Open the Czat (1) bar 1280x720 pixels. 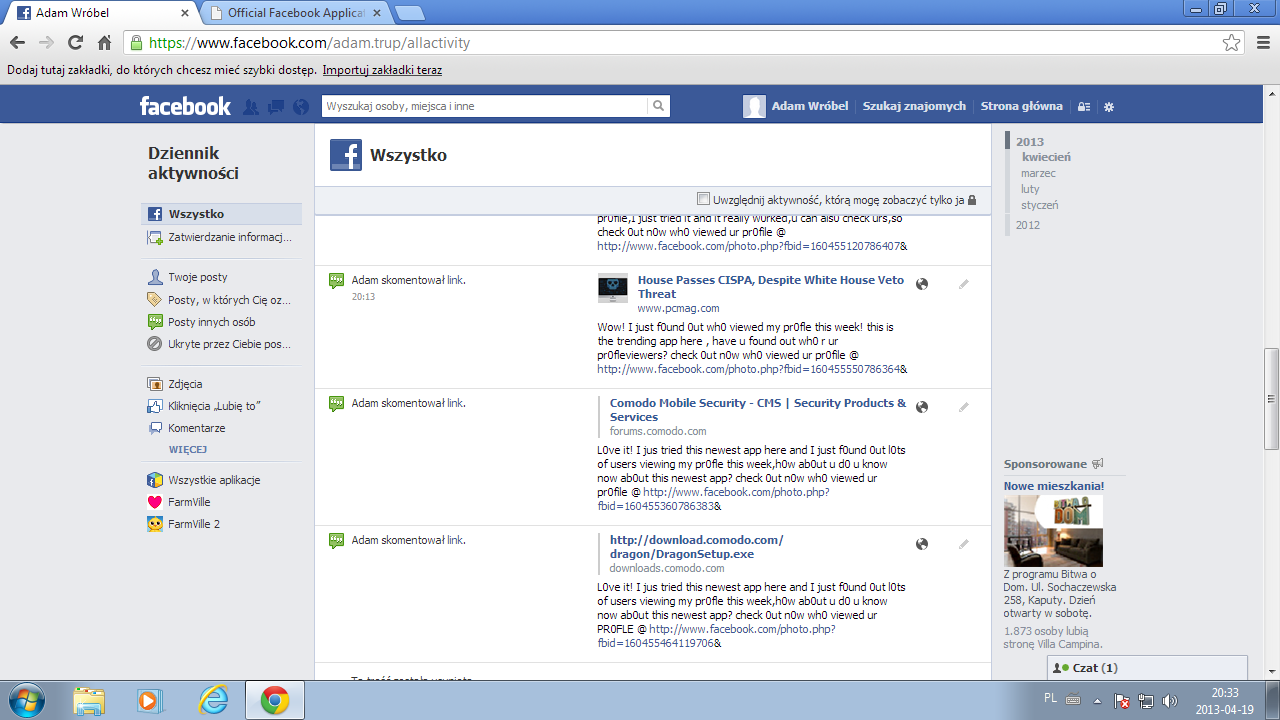1147,668
